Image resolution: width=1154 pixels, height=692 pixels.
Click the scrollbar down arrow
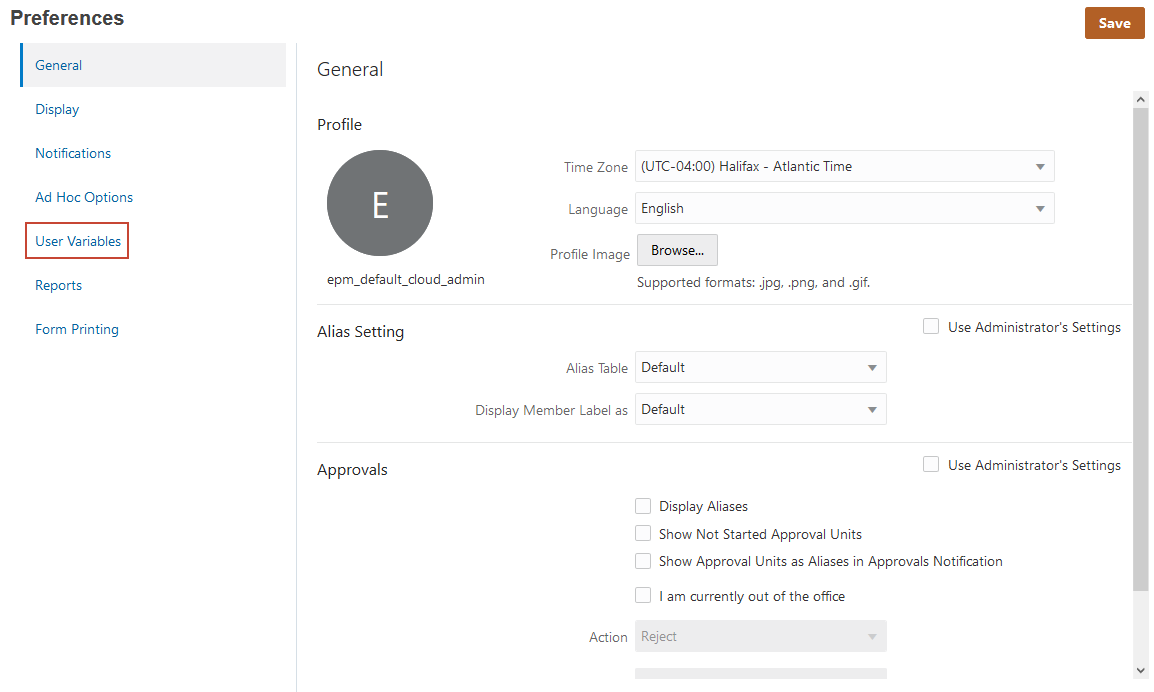click(x=1141, y=671)
